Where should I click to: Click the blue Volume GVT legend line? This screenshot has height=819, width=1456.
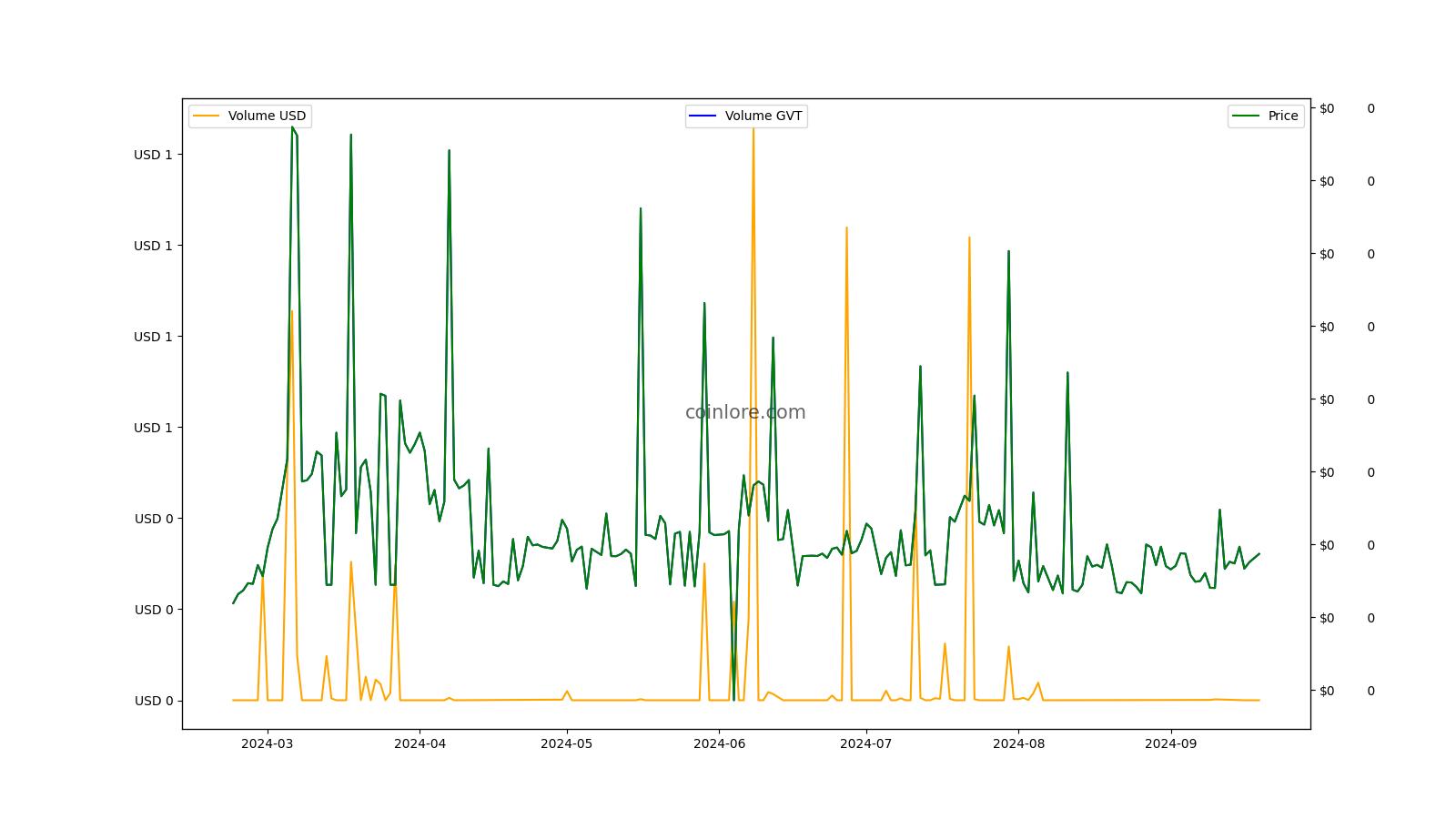[x=703, y=116]
